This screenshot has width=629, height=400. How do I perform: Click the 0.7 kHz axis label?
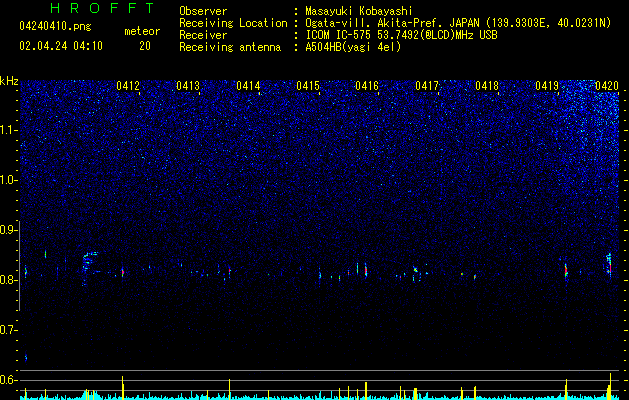tap(8, 330)
